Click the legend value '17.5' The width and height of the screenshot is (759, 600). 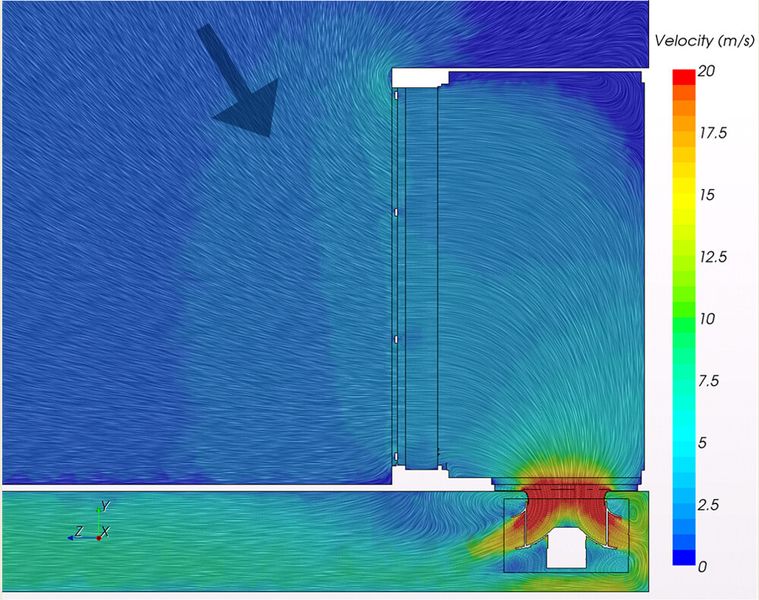[x=713, y=133]
